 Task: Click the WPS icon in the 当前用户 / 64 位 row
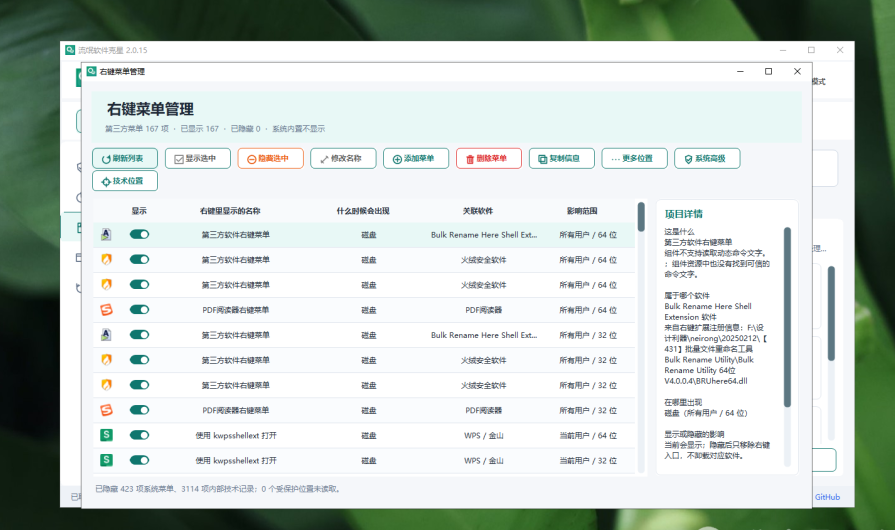[x=106, y=435]
